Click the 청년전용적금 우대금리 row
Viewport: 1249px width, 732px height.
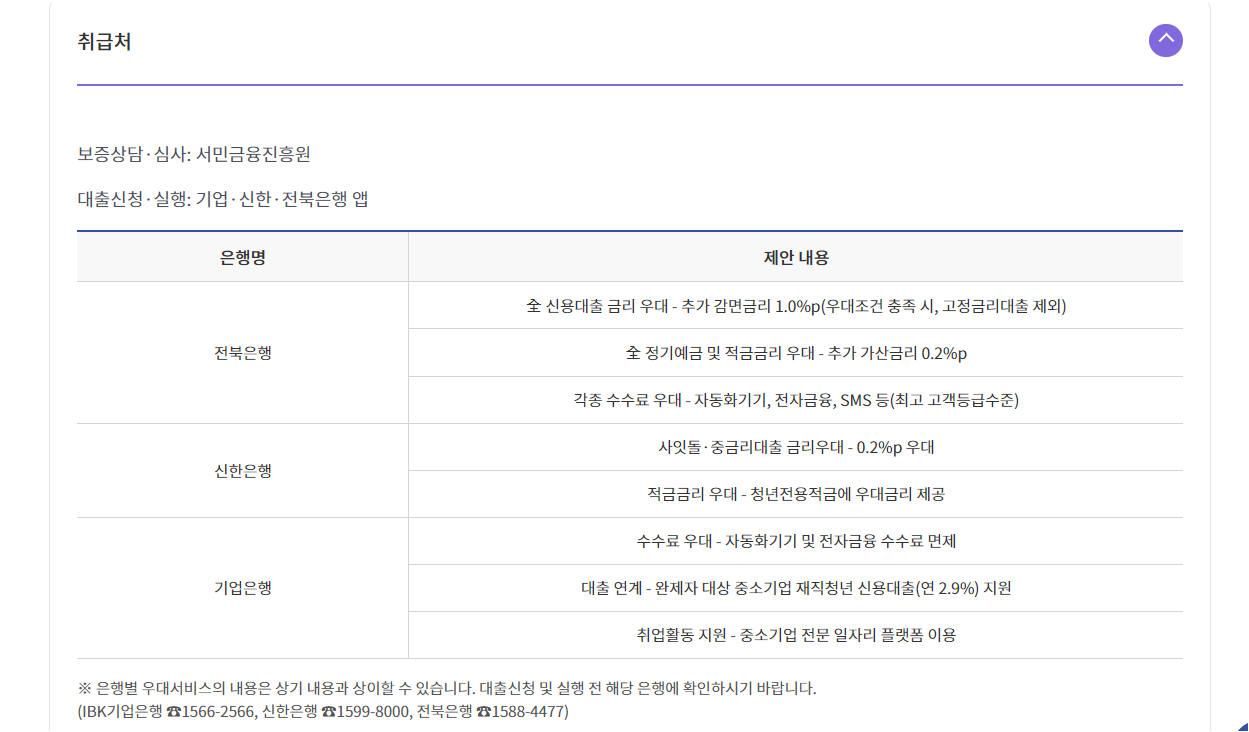(x=795, y=494)
